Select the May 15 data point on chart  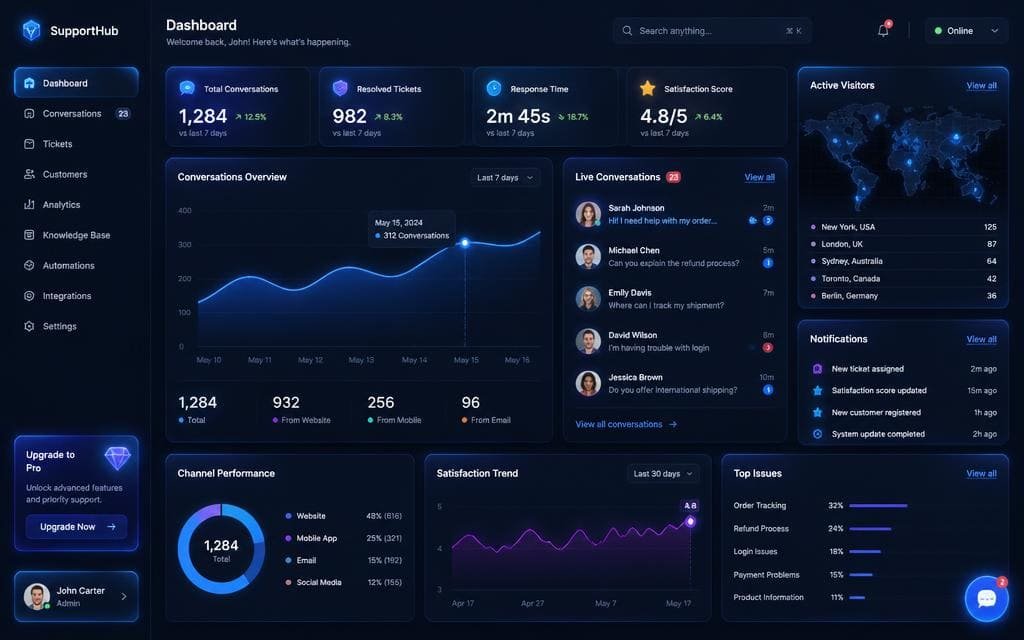(x=465, y=243)
